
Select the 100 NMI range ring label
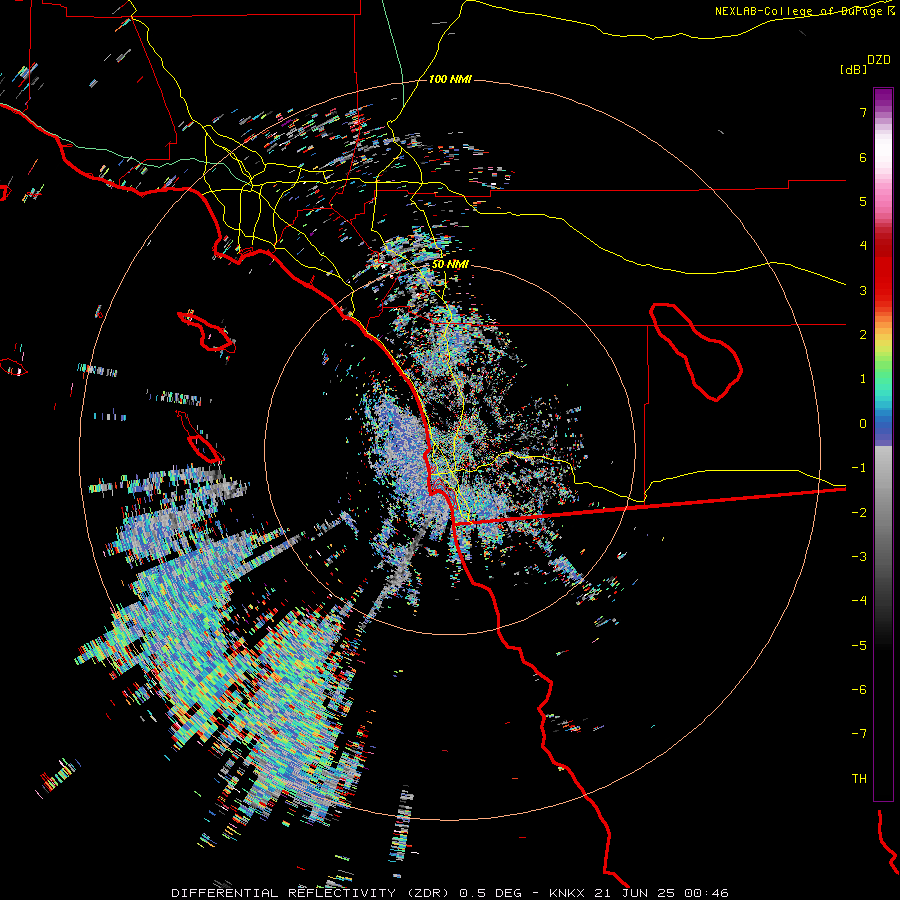(x=450, y=79)
